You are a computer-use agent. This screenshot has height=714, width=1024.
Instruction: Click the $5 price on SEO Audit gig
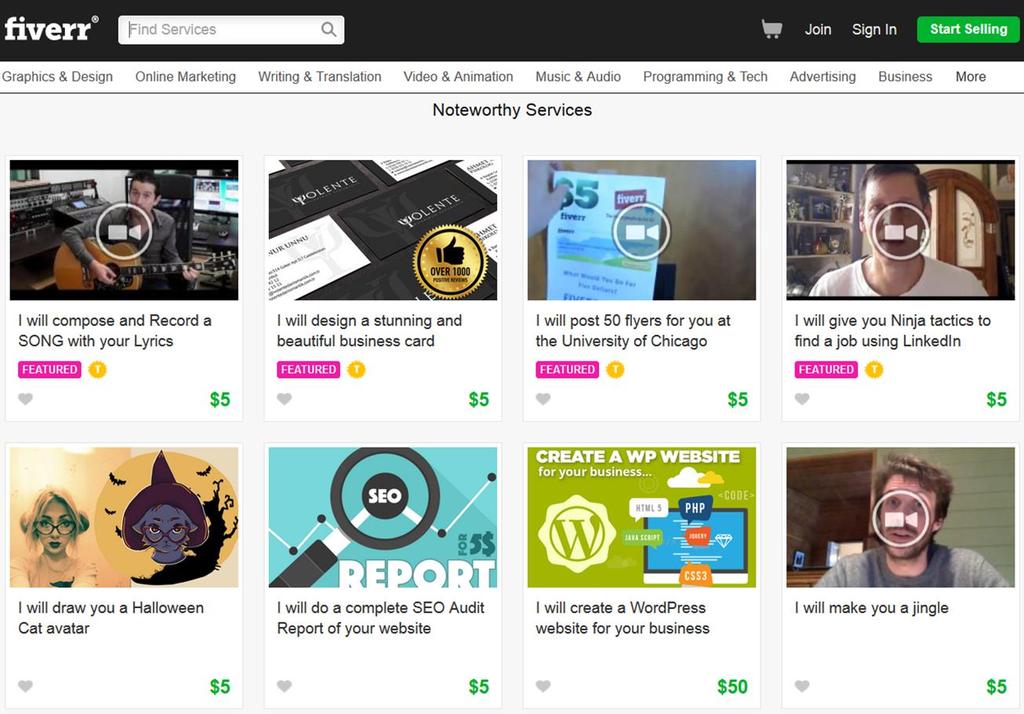479,687
